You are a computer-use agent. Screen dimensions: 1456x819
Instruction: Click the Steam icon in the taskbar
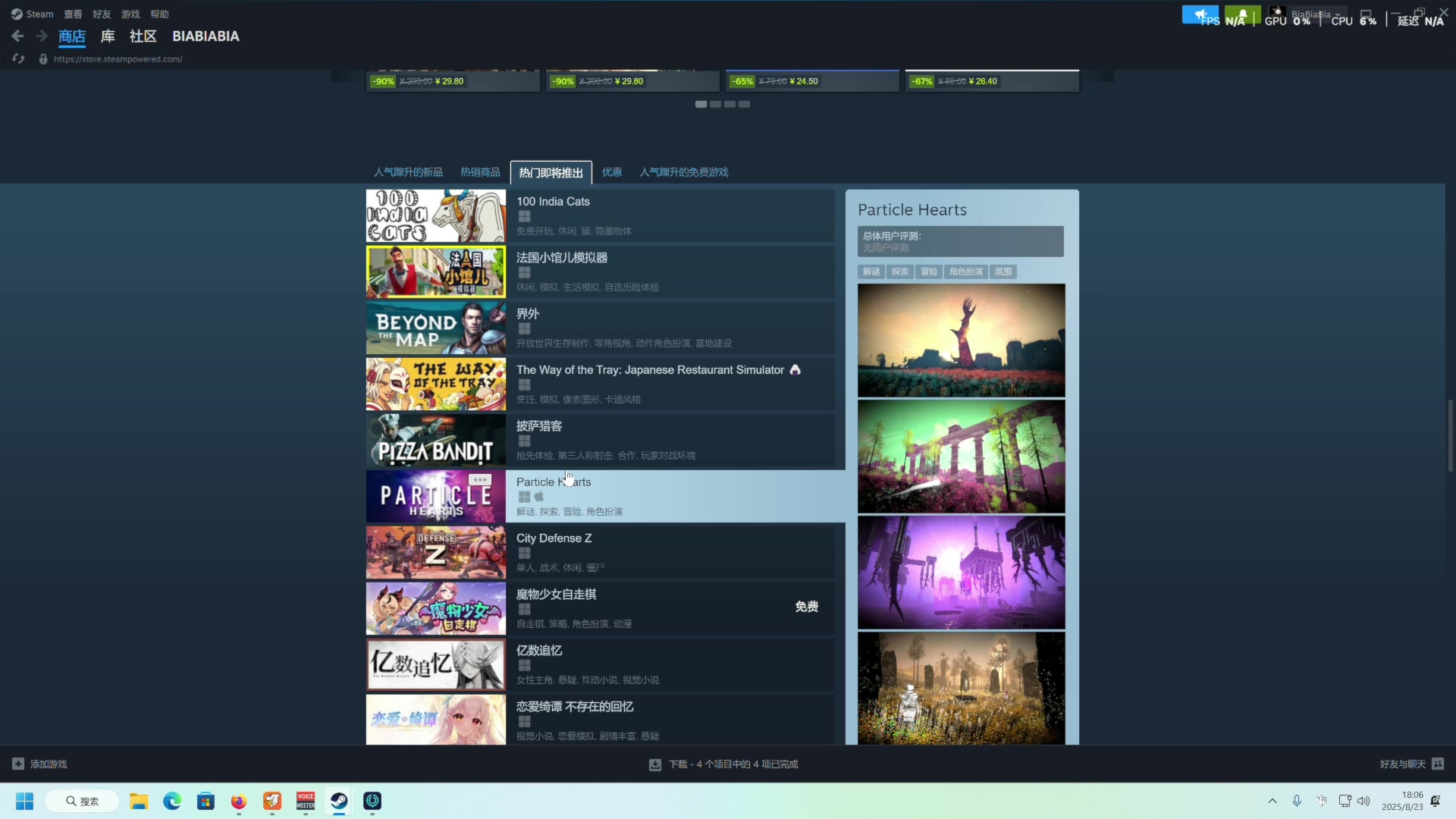tap(339, 801)
